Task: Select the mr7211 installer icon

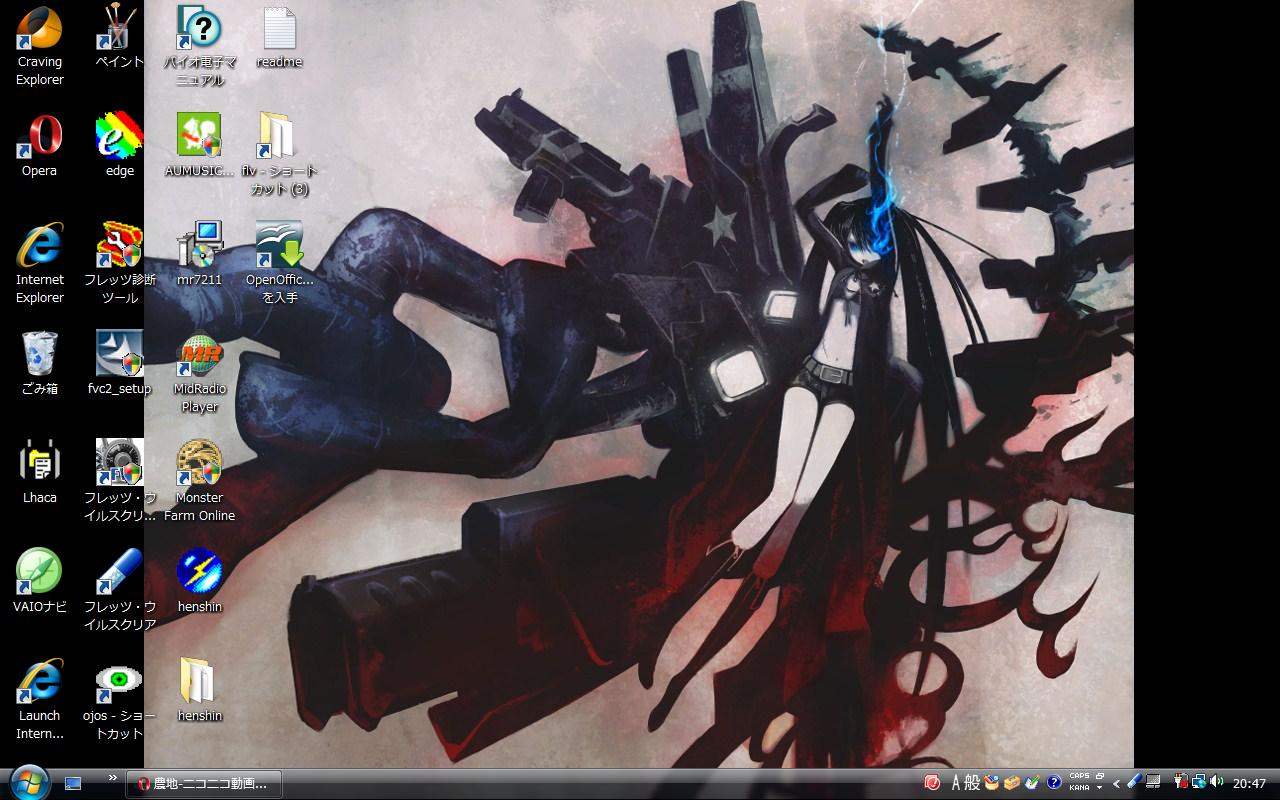Action: pos(199,255)
